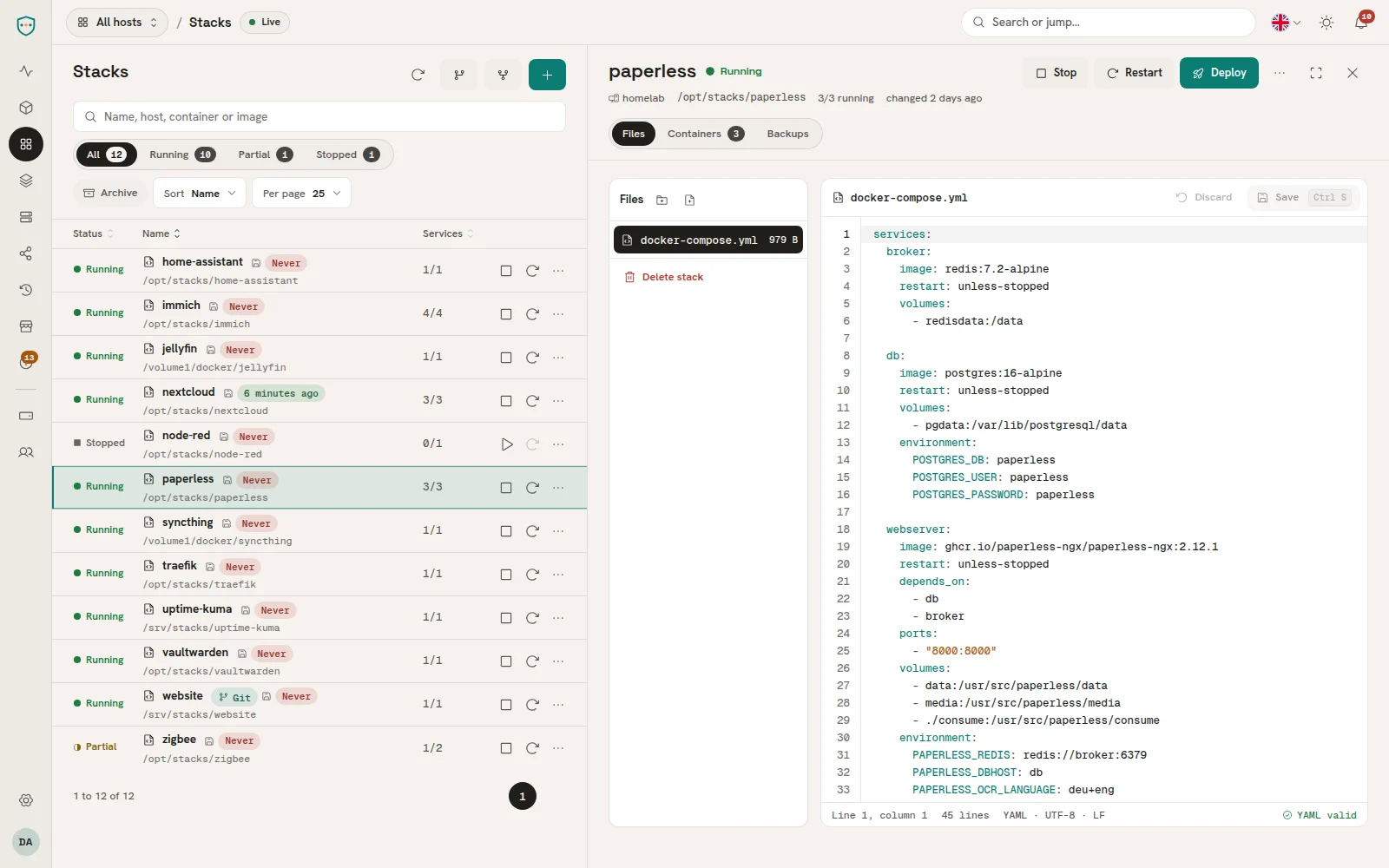Open the All hosts selector
Screen dimensions: 1389x868
(117, 23)
